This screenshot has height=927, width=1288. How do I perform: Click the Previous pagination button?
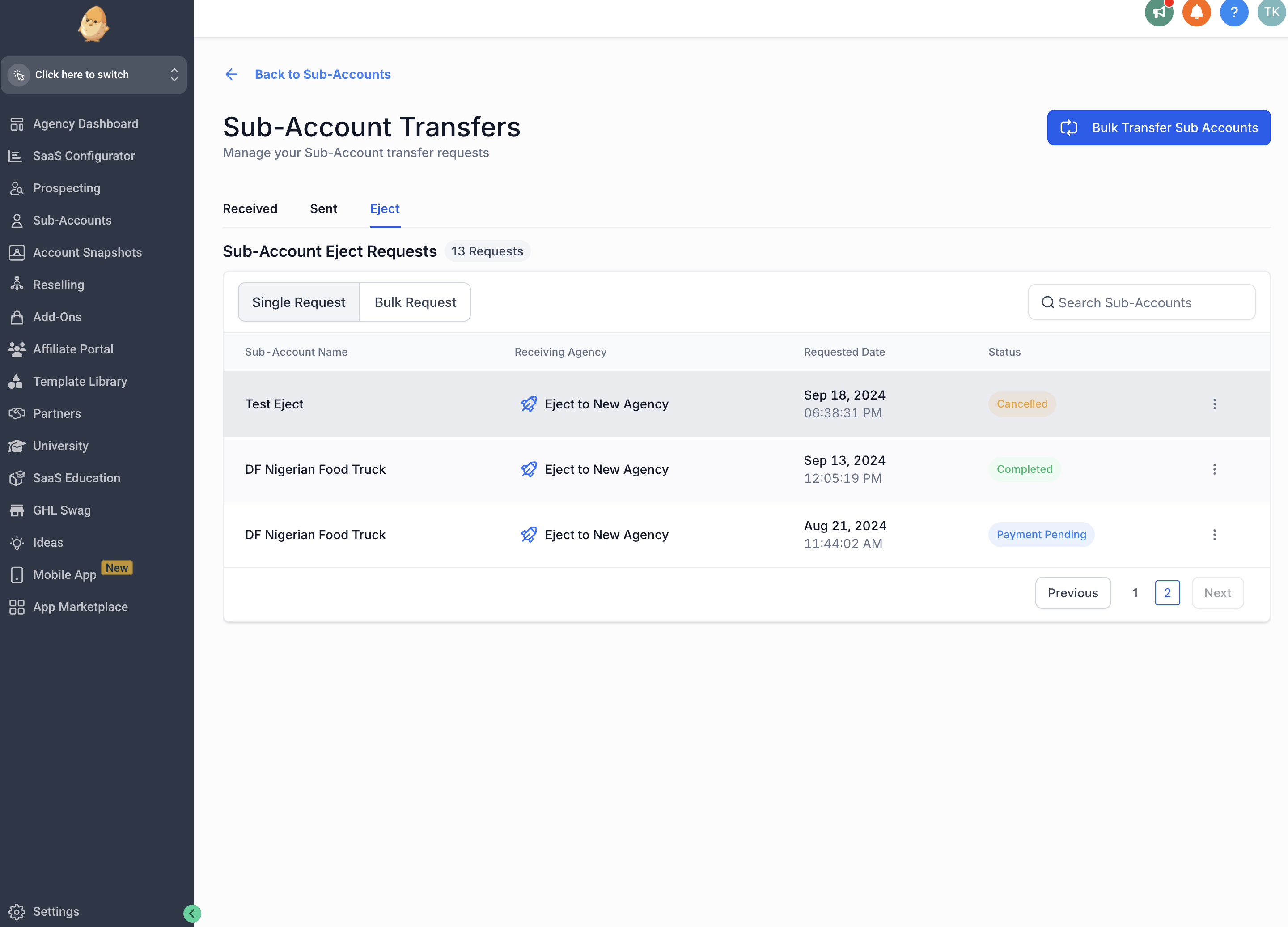(1073, 592)
